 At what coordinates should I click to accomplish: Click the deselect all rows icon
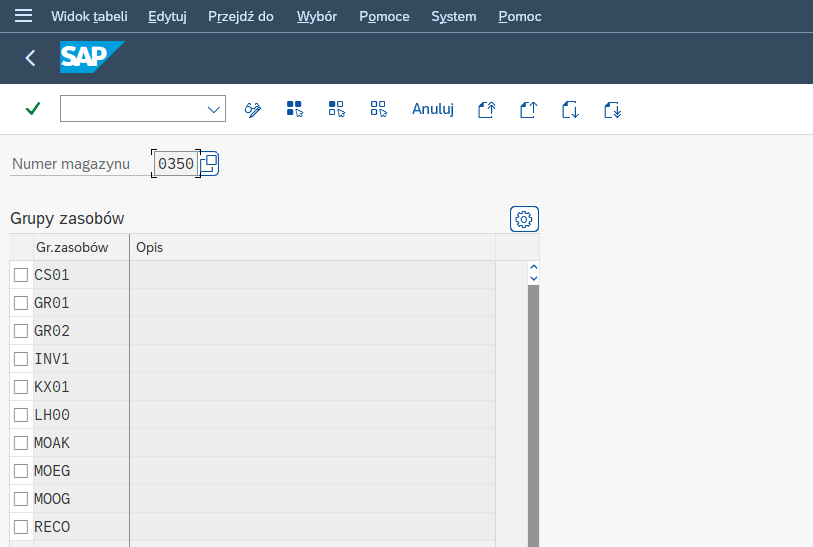click(x=378, y=109)
